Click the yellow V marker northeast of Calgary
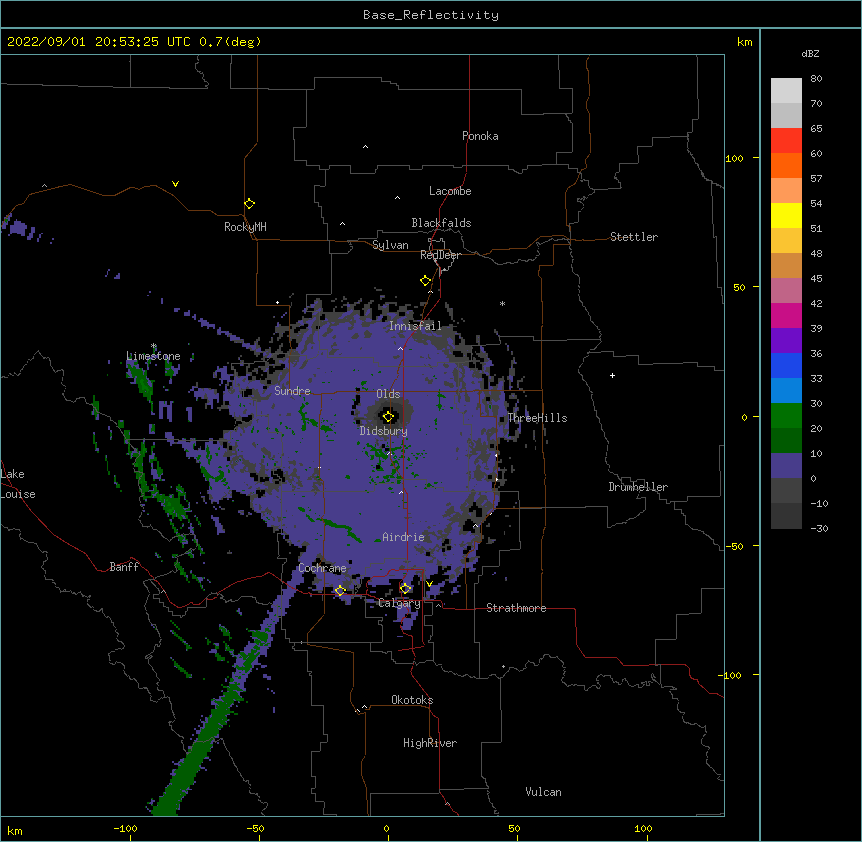The width and height of the screenshot is (862, 842). [429, 584]
